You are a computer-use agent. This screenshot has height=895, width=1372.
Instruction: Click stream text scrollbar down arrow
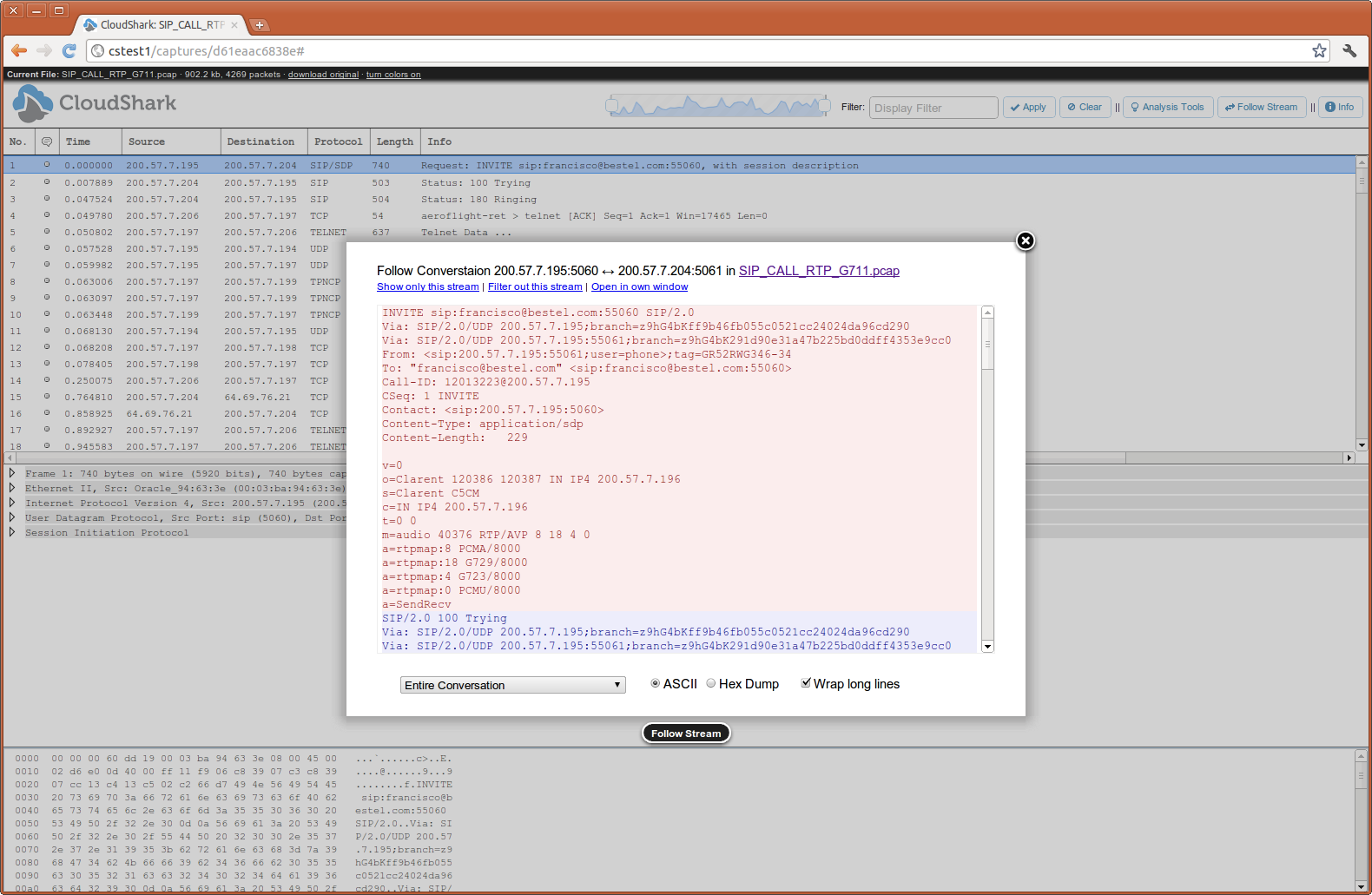(x=987, y=646)
